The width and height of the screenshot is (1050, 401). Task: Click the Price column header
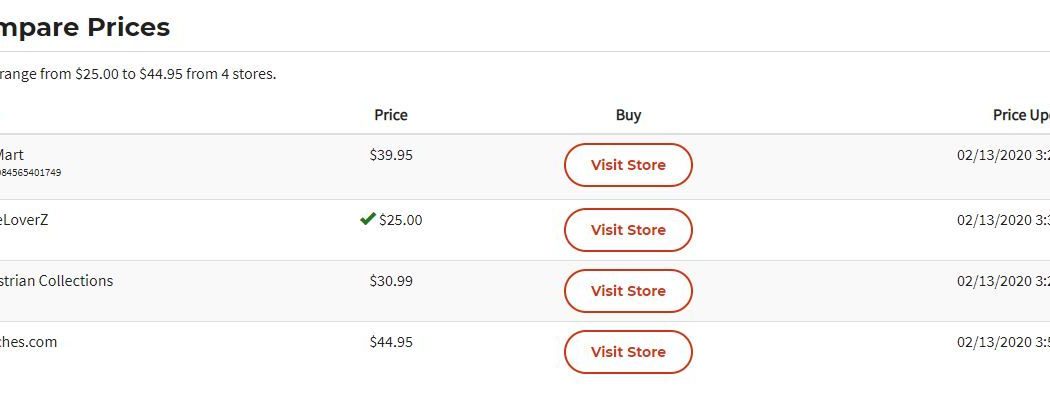[391, 115]
